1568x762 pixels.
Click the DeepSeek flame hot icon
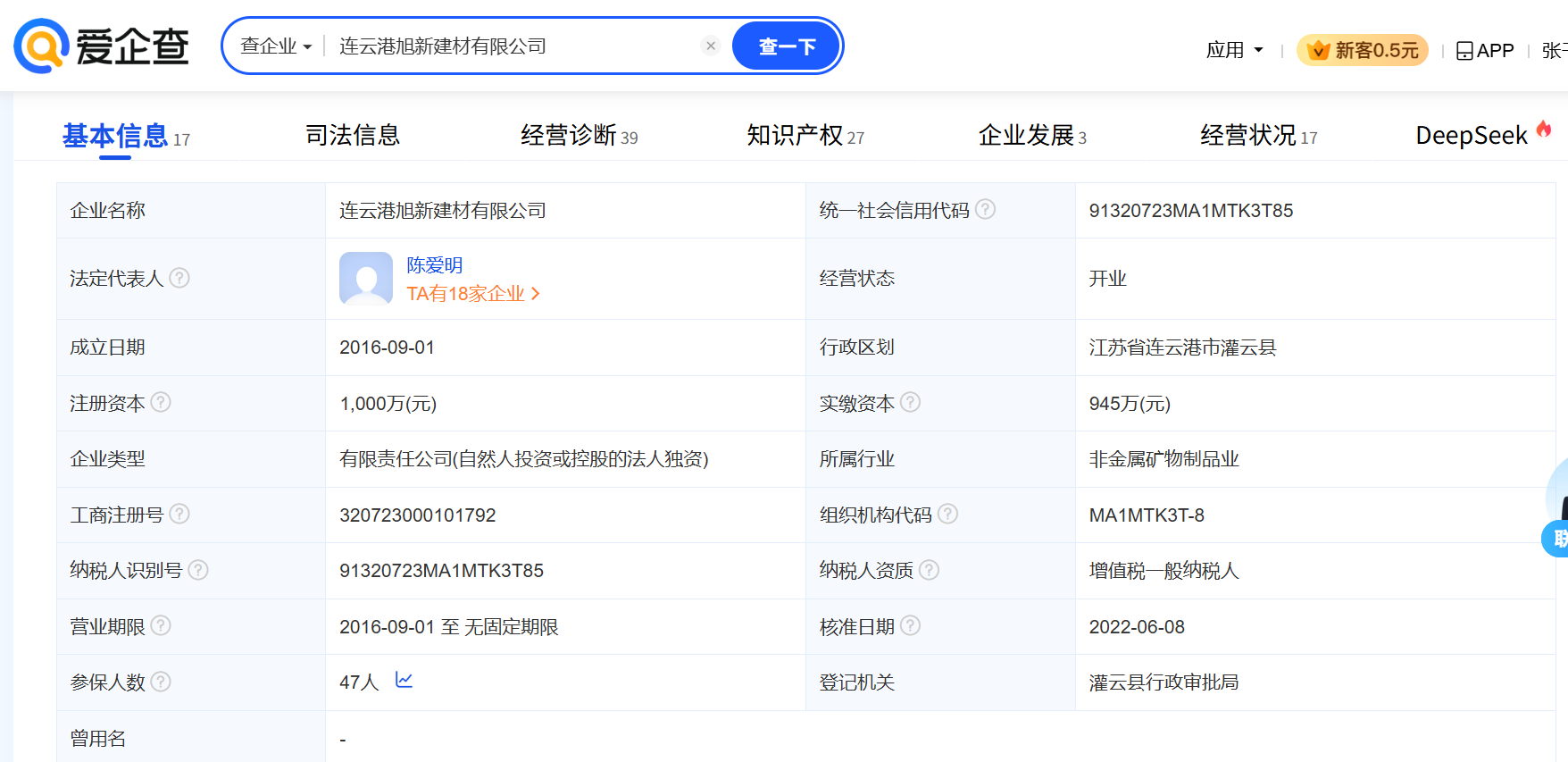(x=1544, y=130)
